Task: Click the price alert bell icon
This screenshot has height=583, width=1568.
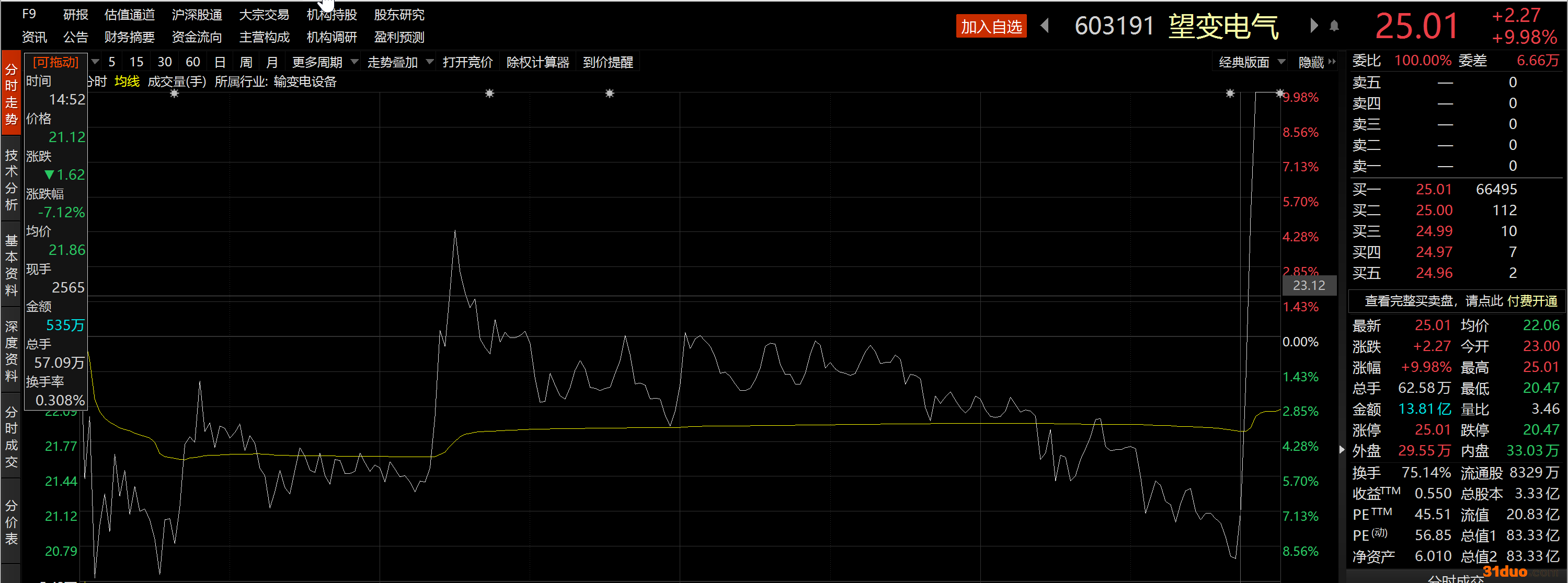Action: click(x=1334, y=26)
